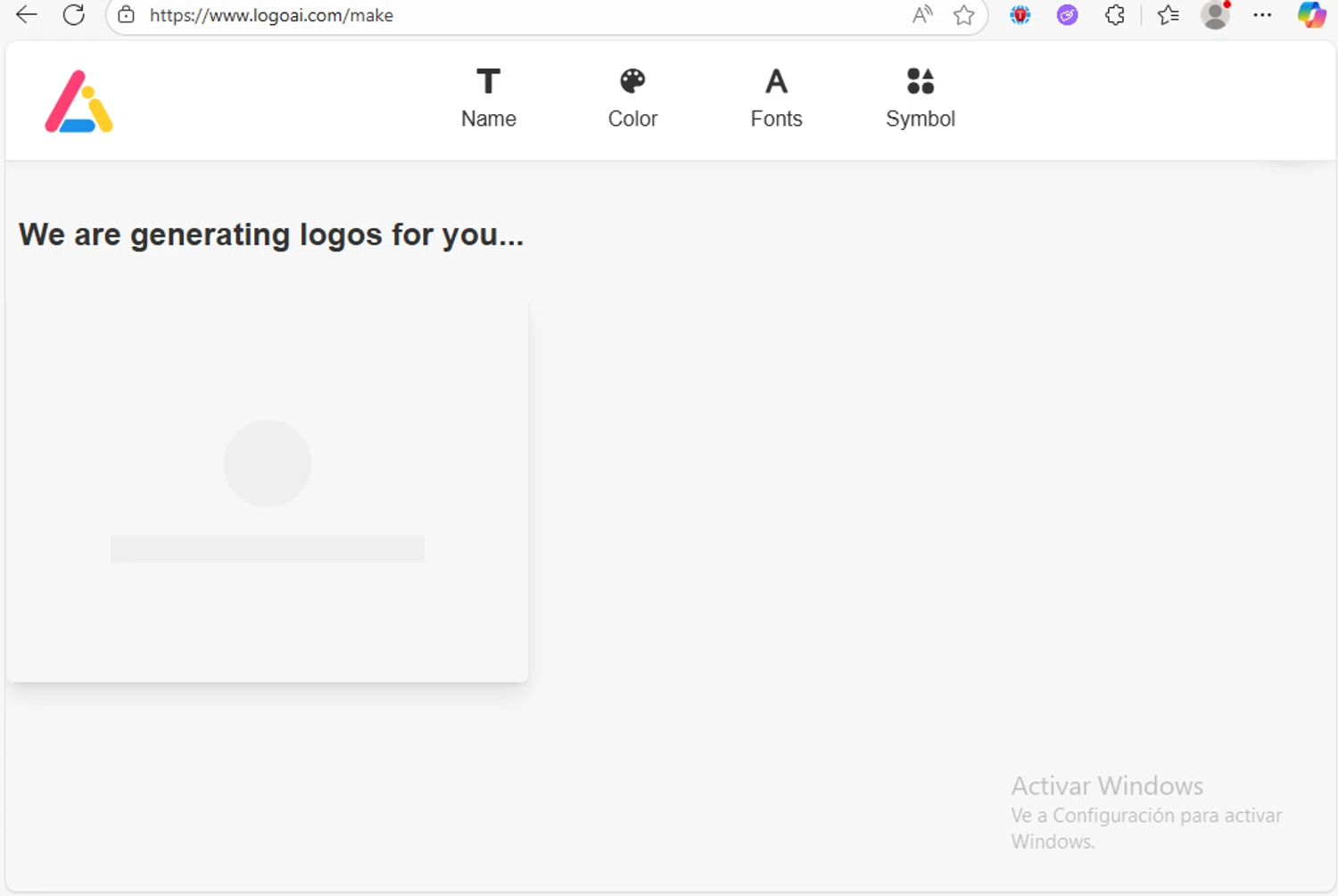Select the loading logo placeholder card
The width and height of the screenshot is (1338, 896).
pyautogui.click(x=268, y=492)
